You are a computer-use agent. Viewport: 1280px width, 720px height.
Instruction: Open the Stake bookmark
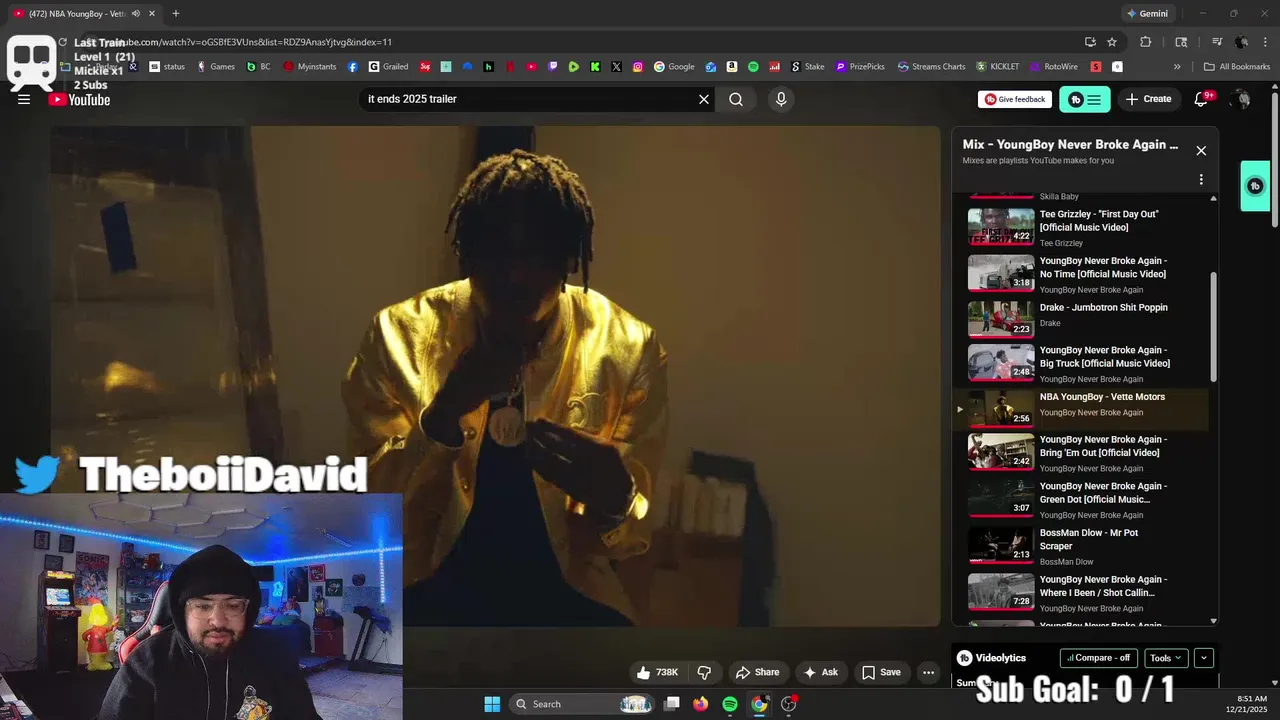808,67
